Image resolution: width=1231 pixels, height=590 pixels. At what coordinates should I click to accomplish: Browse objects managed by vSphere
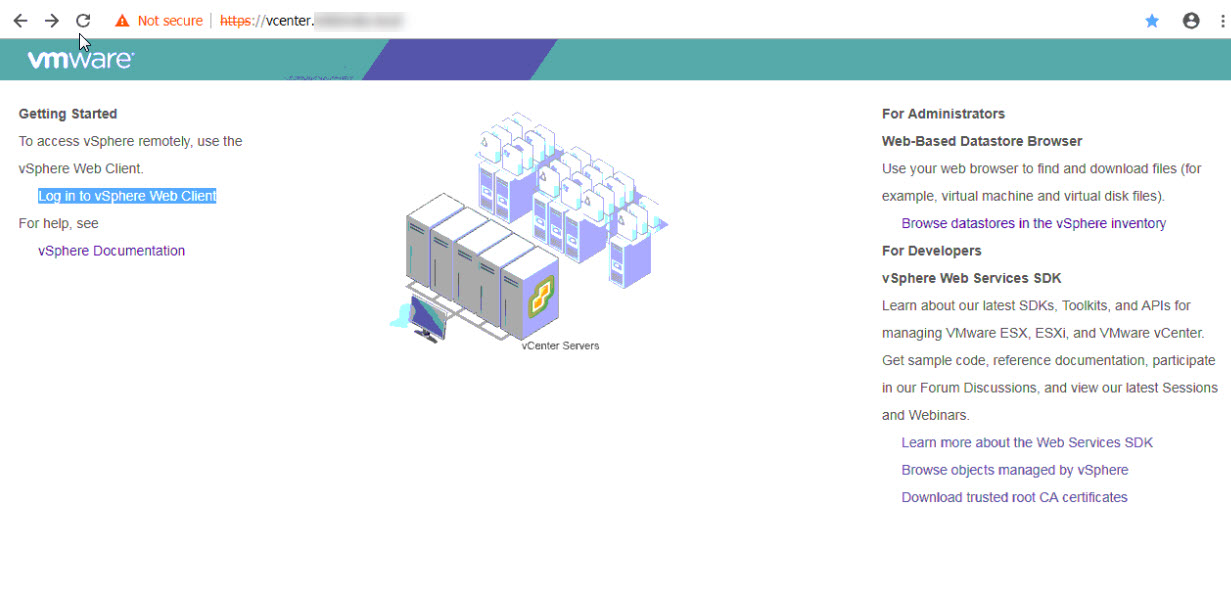pos(1015,469)
